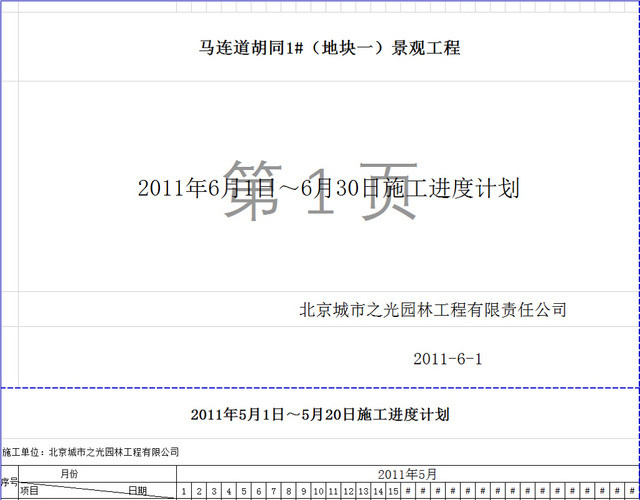Screen dimensions: 640x500
Task: Select the day 14 column cell
Action: click(378, 491)
